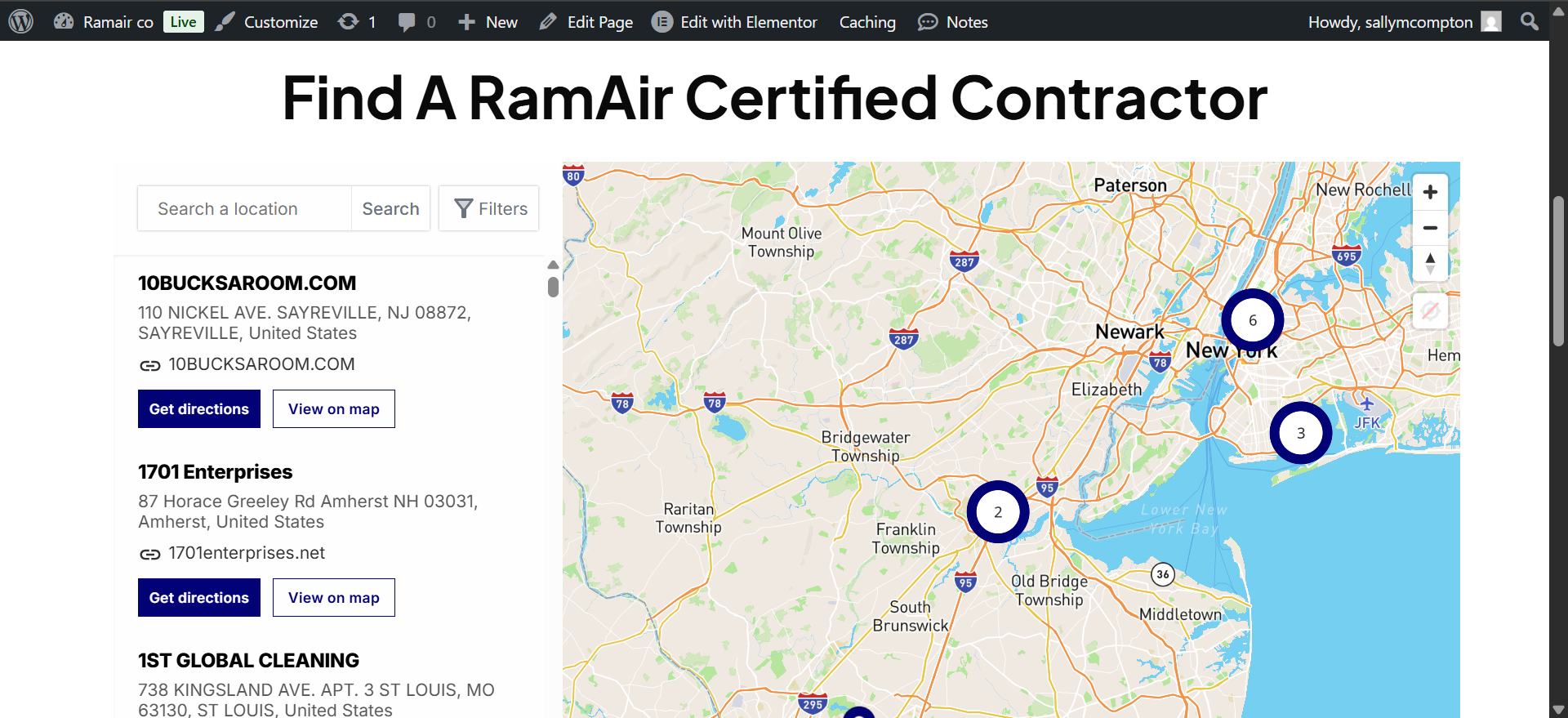Zoom out on the map
Viewport: 1568px width, 718px height.
tap(1430, 228)
